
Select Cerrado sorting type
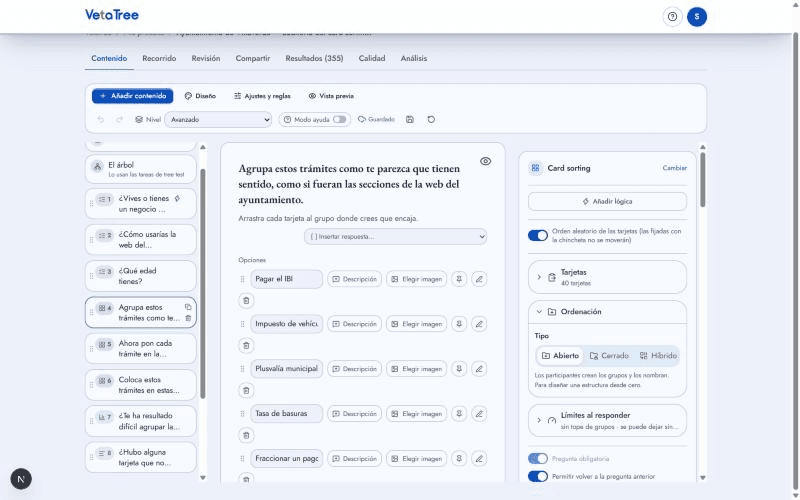coord(609,356)
